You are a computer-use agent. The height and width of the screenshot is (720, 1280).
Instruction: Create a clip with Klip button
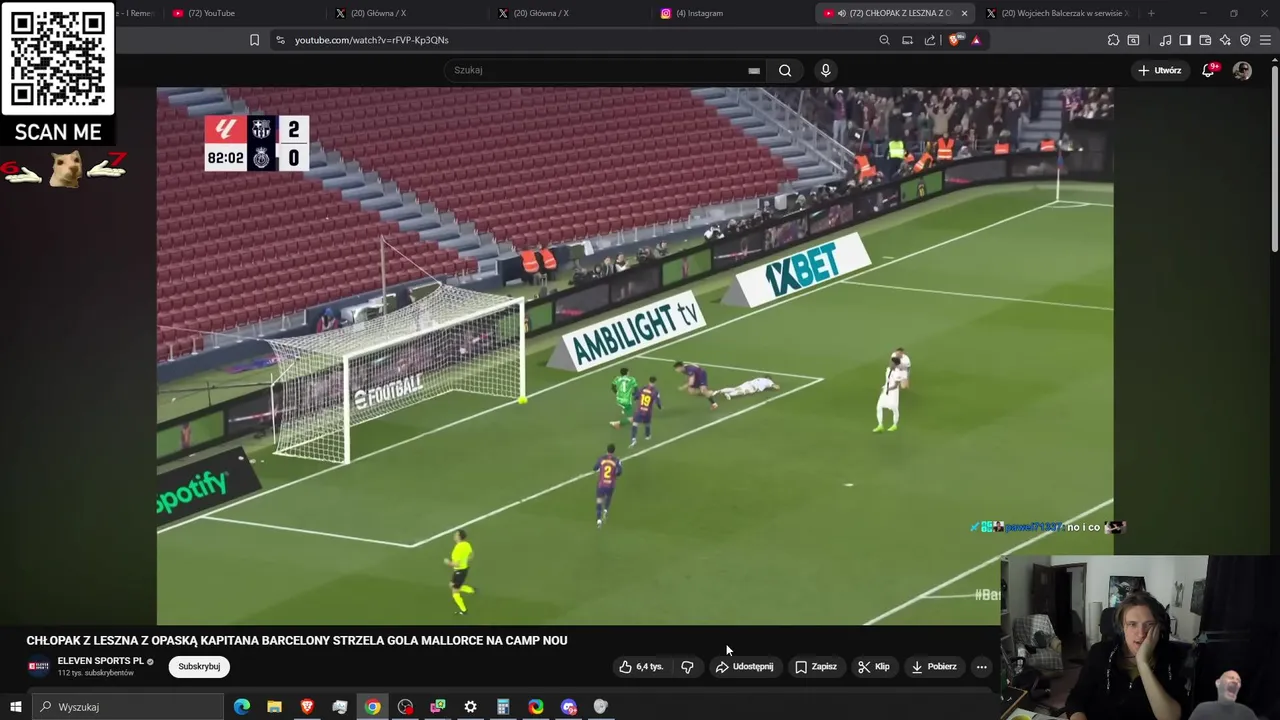tap(873, 666)
